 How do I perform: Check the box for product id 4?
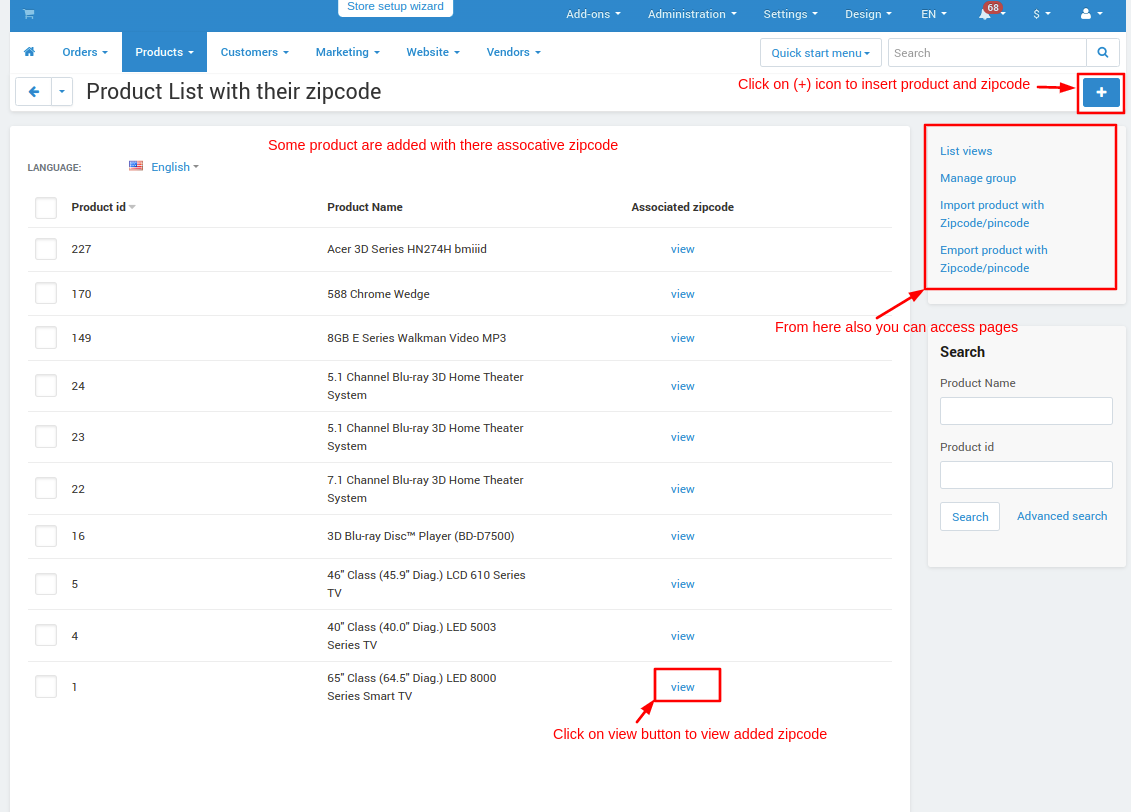coord(46,635)
